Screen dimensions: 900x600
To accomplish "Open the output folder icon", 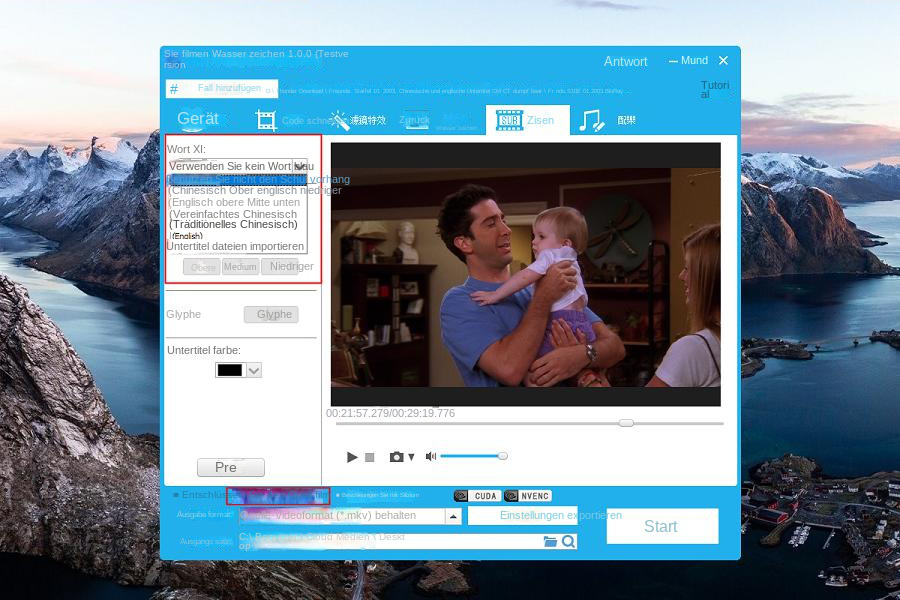I will pyautogui.click(x=550, y=541).
